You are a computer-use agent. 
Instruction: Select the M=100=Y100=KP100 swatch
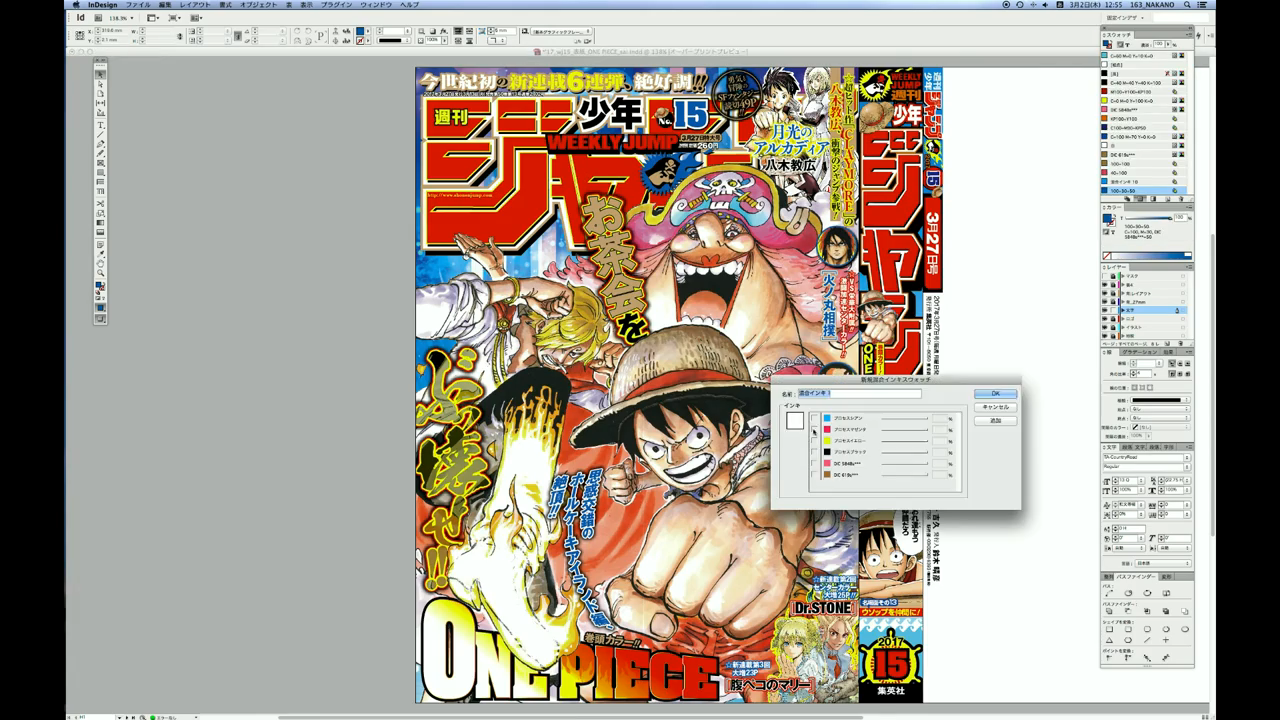coord(1146,92)
